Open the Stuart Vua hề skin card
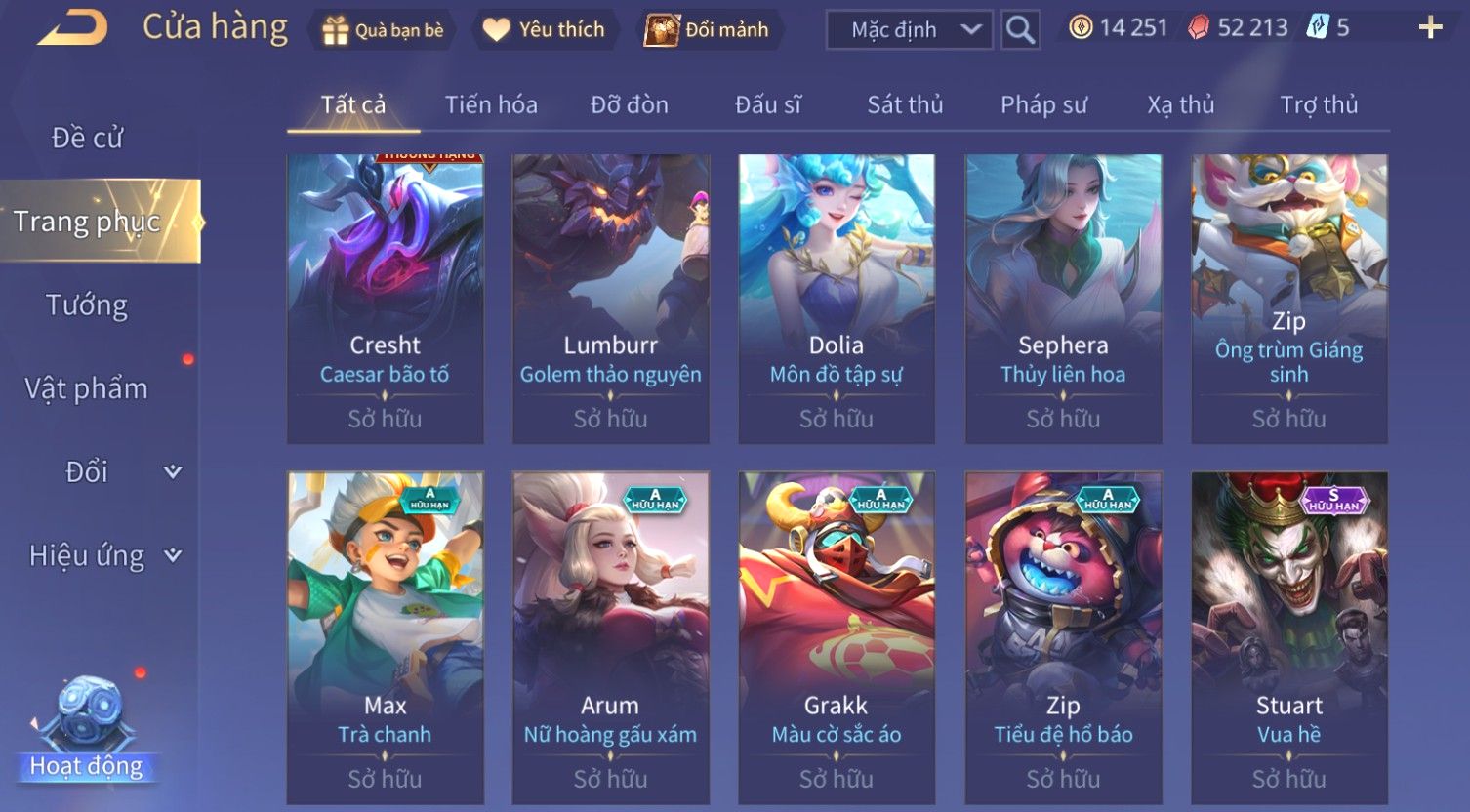Screen dimensions: 1470x812 coord(1289,638)
